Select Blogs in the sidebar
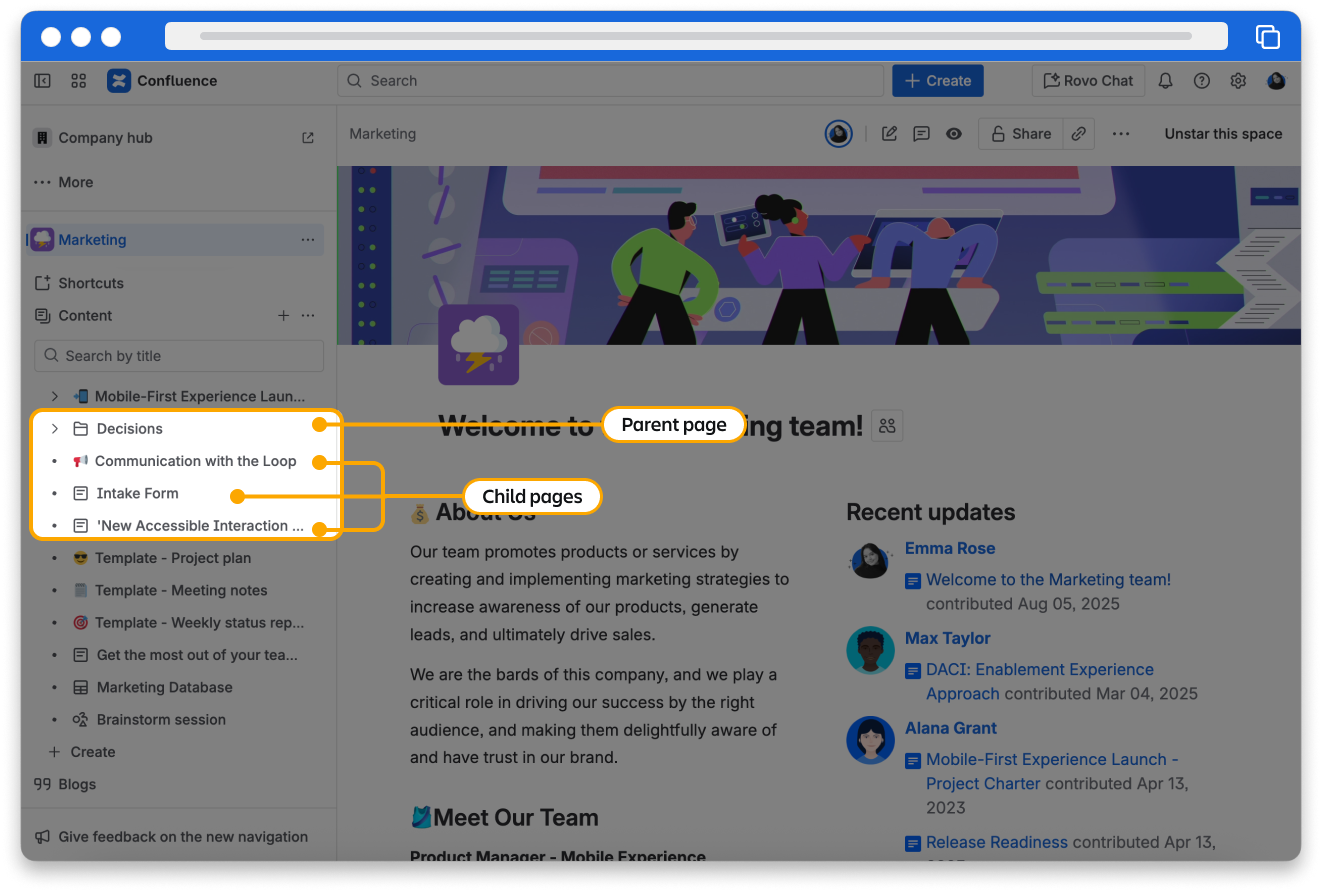This screenshot has height=892, width=1322. click(x=77, y=784)
